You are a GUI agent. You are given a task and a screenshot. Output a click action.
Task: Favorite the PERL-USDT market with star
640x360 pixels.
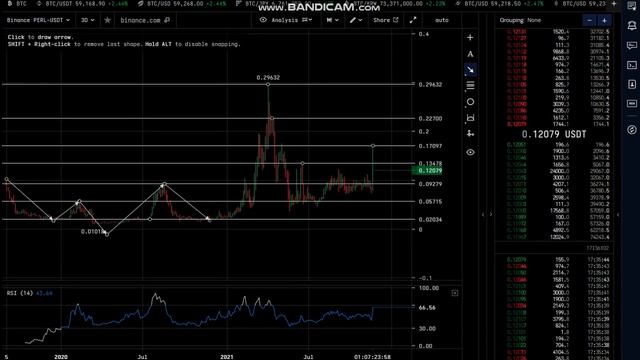107,20
